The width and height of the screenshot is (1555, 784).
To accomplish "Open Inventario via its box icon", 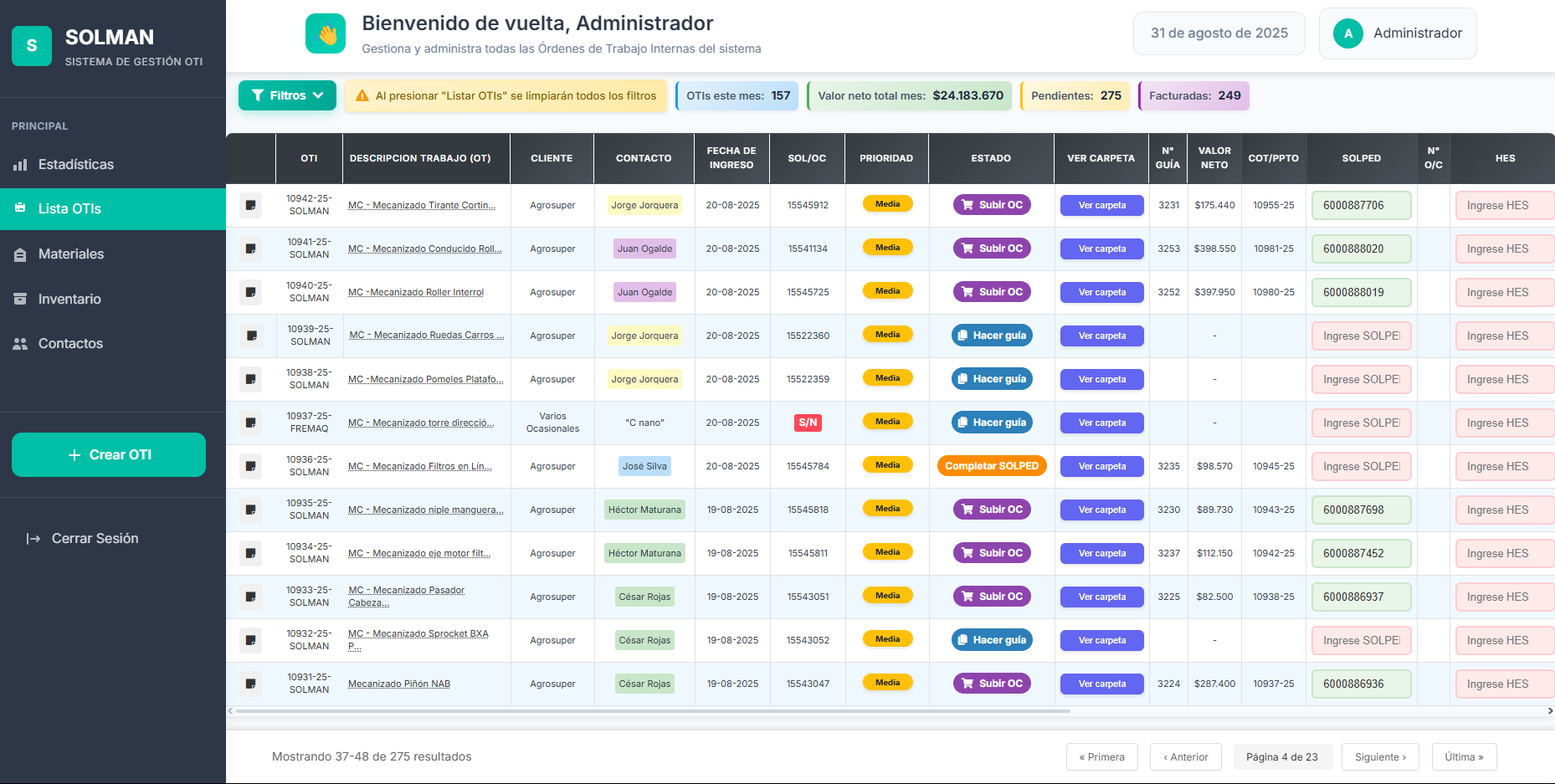I will (x=20, y=299).
